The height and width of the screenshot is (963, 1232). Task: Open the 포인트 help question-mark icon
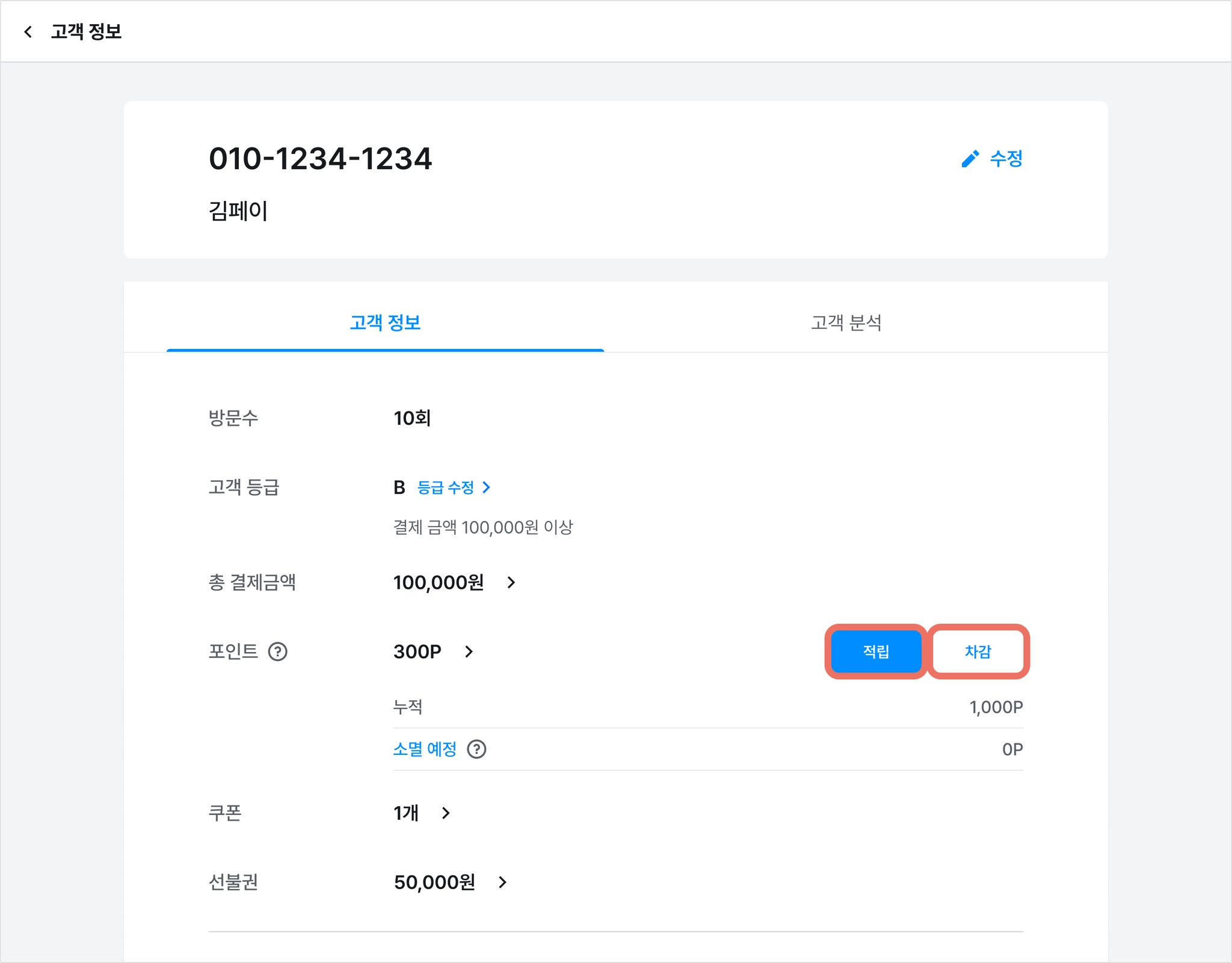(x=277, y=651)
